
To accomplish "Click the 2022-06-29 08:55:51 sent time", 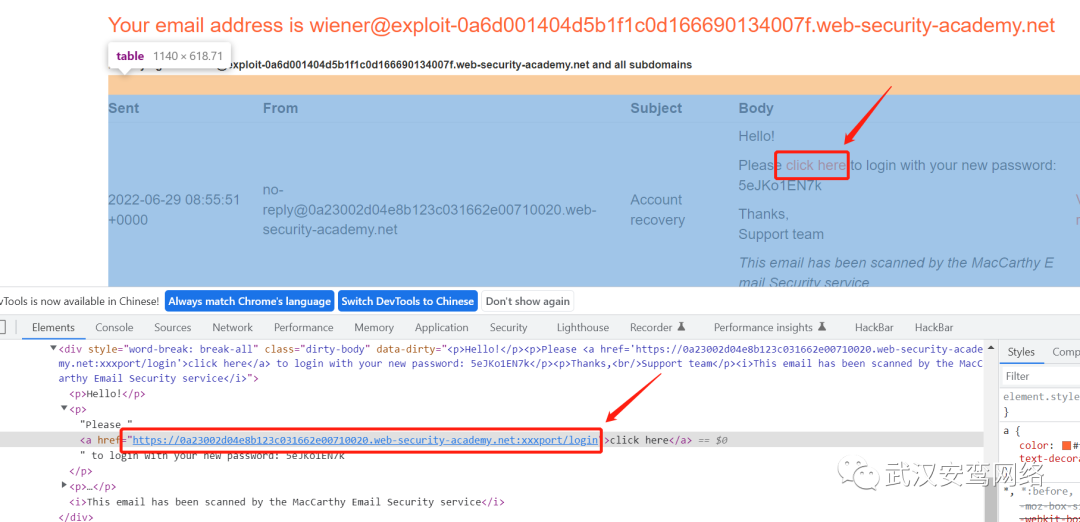I will click(174, 210).
